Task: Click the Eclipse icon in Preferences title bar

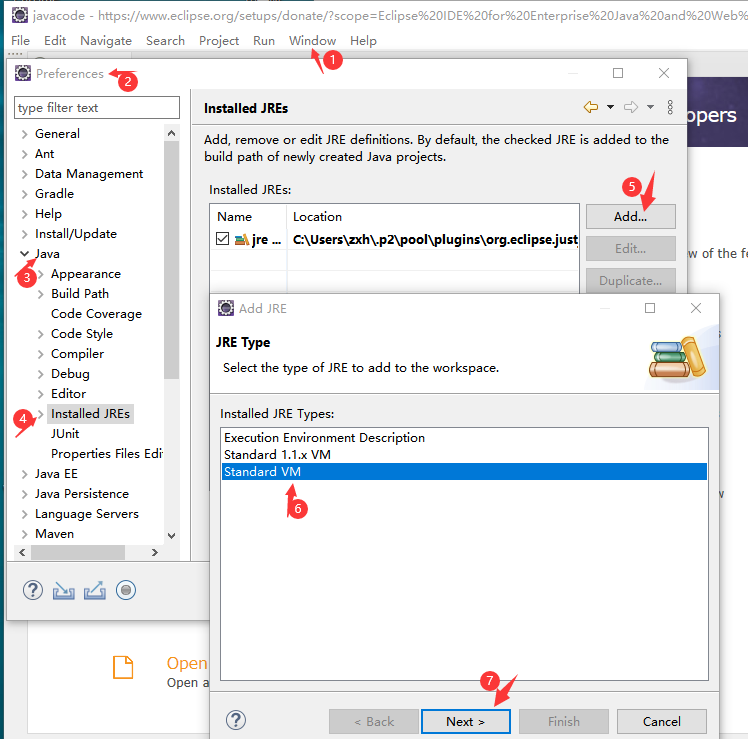Action: [22, 73]
